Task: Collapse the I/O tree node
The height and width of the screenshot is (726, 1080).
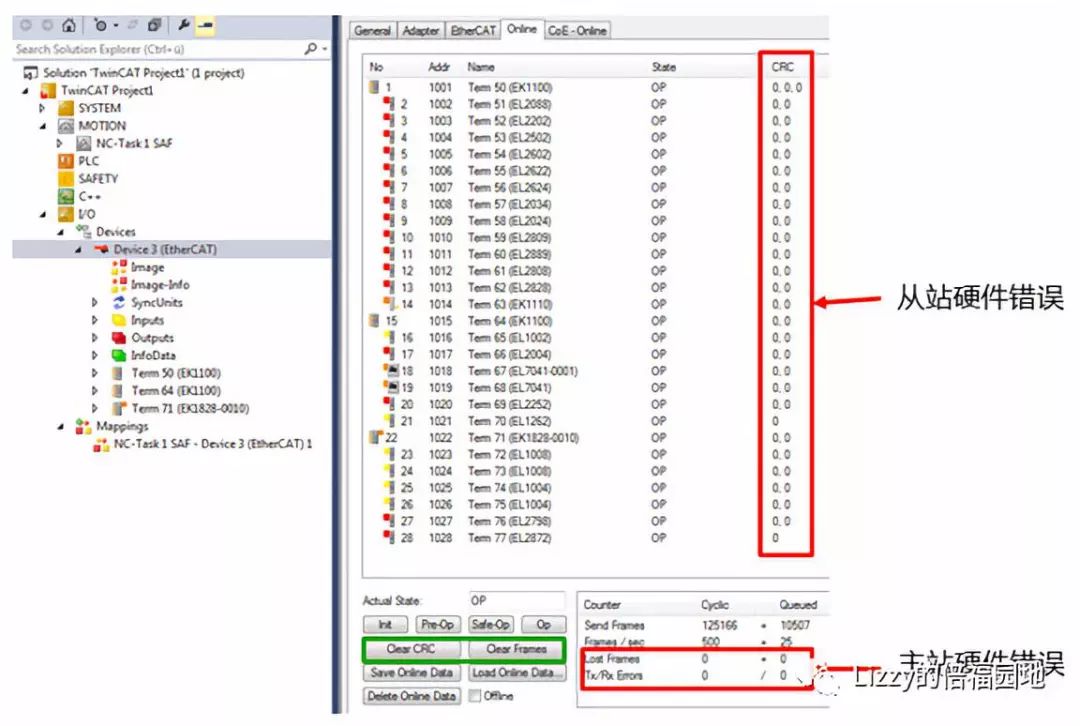Action: click(43, 214)
